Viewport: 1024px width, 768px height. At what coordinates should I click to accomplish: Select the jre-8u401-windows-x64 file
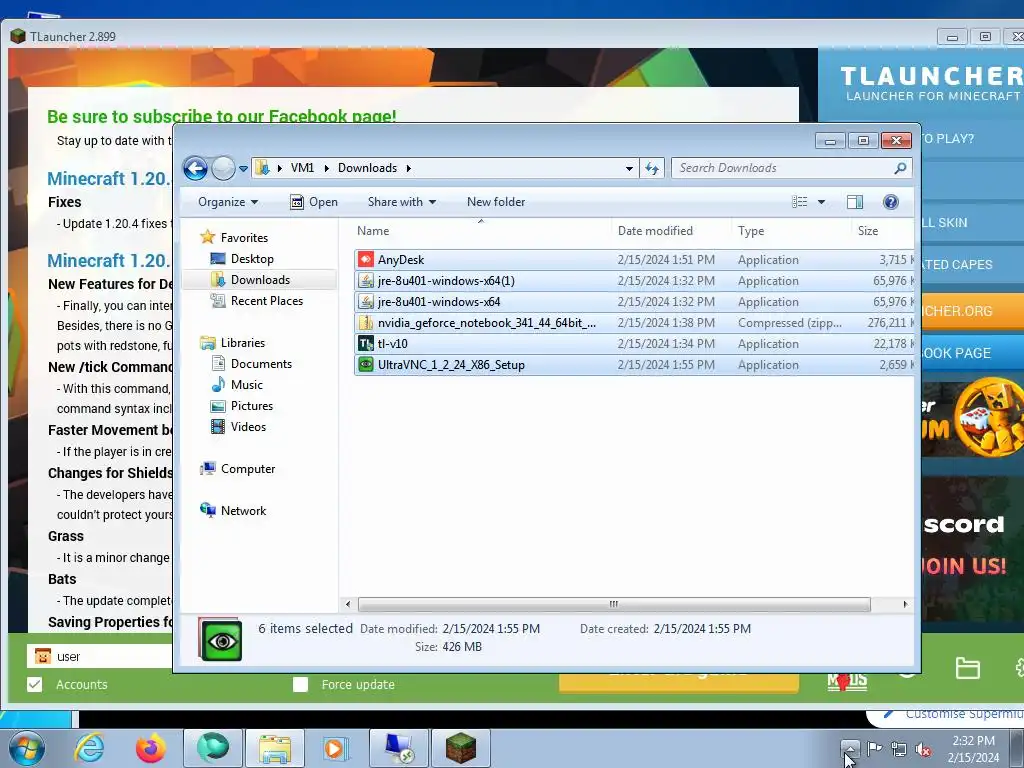click(633, 302)
